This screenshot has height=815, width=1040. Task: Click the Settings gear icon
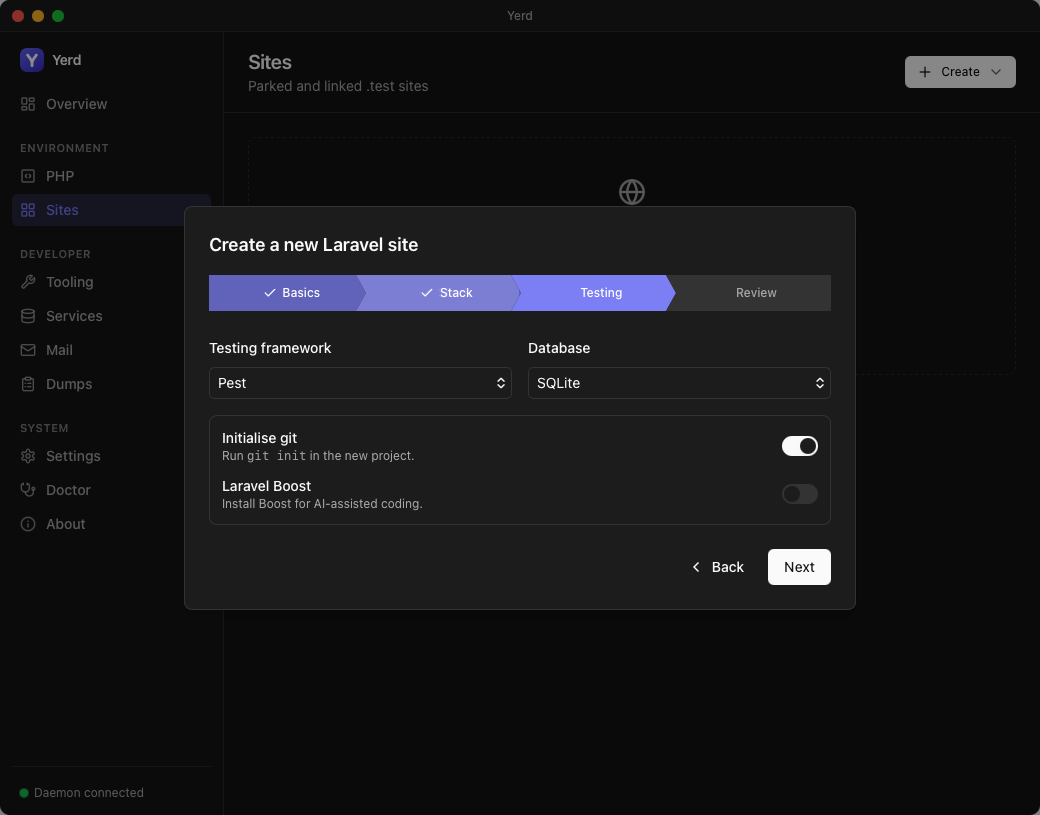tap(28, 456)
